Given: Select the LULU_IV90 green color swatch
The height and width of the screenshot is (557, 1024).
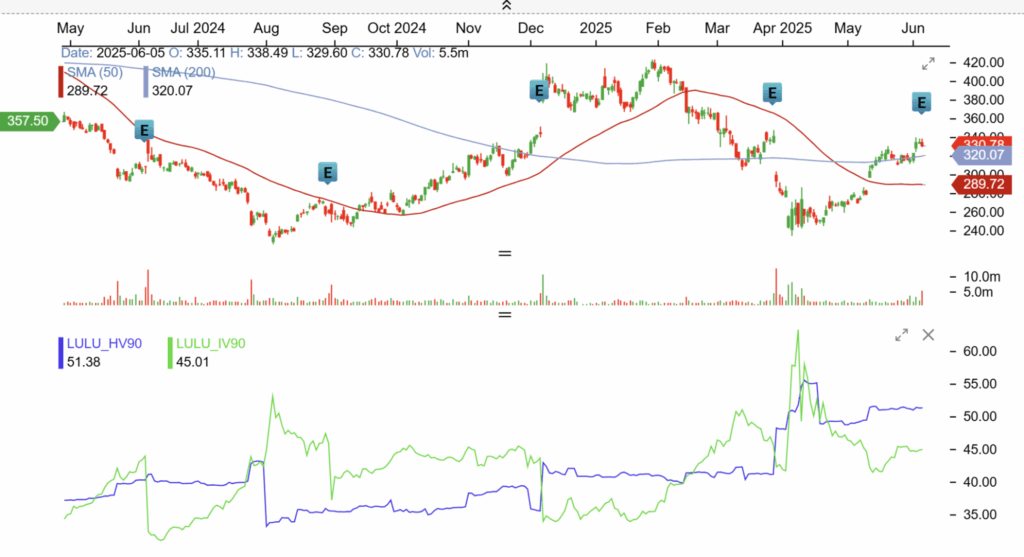Looking at the screenshot, I should click(x=170, y=353).
